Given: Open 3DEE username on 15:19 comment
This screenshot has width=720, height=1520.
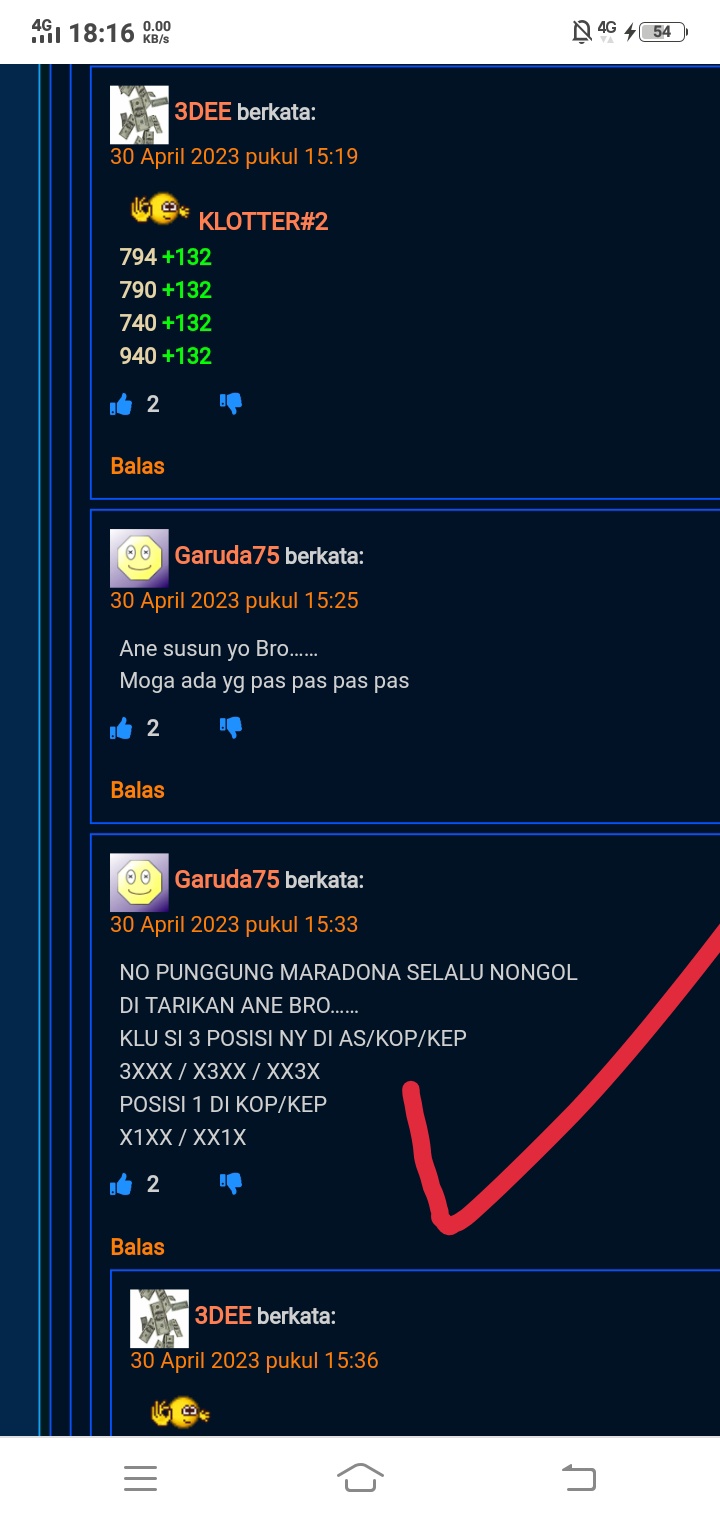Looking at the screenshot, I should [203, 112].
